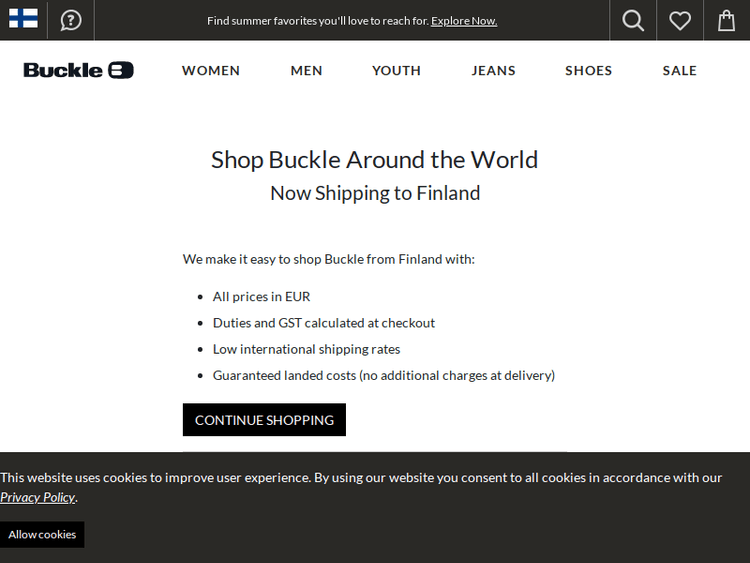Open the SHOES category
Image resolution: width=750 pixels, height=563 pixels.
(x=588, y=70)
